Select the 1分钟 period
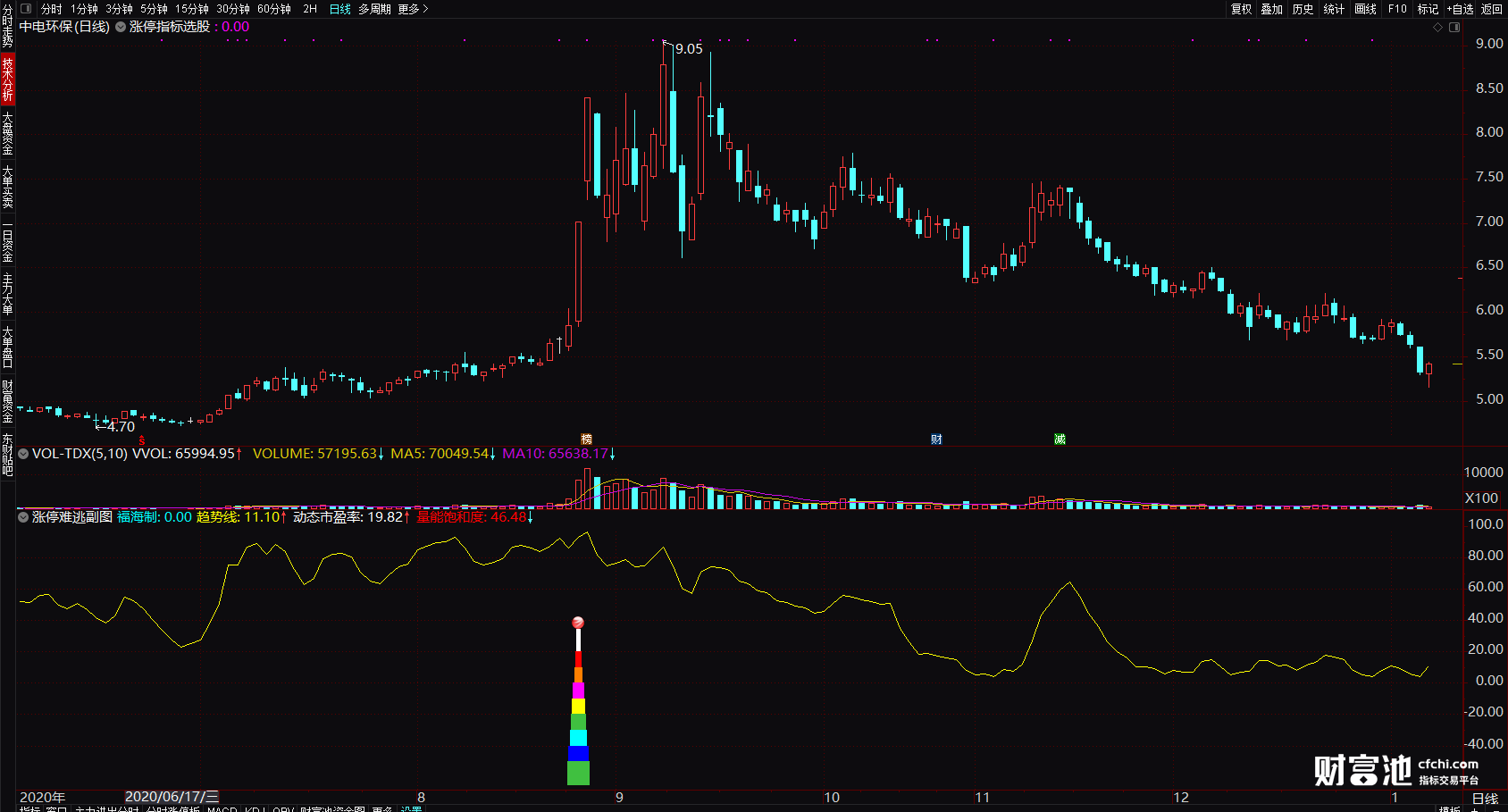1508x812 pixels. [85, 9]
